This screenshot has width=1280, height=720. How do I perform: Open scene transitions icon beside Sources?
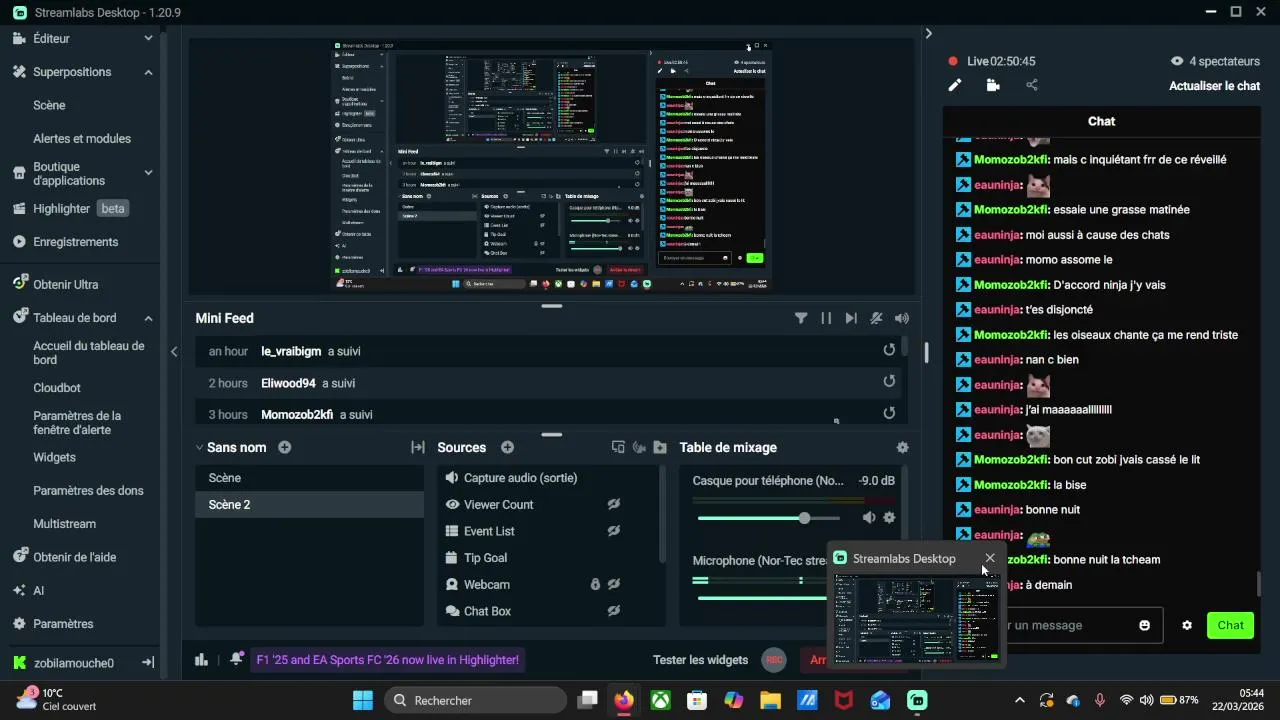[x=418, y=448]
